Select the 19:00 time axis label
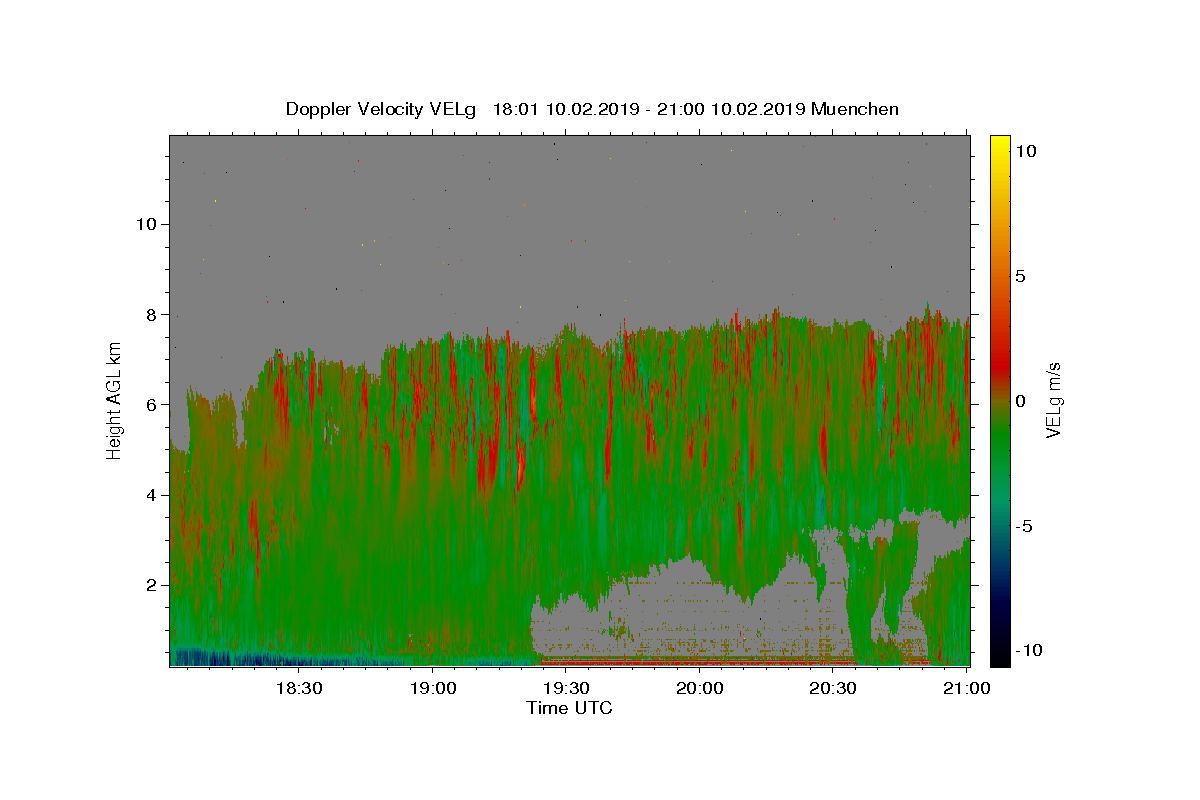1200x800 pixels. tap(432, 688)
